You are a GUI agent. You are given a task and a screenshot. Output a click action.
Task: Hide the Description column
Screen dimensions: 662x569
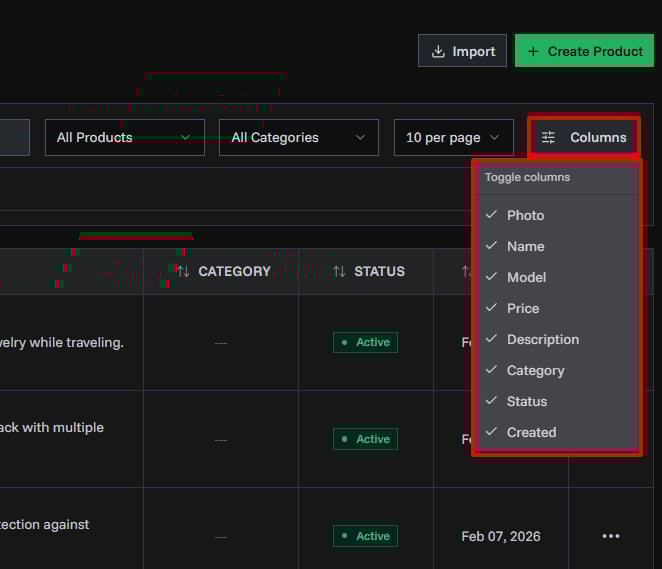tap(557, 339)
